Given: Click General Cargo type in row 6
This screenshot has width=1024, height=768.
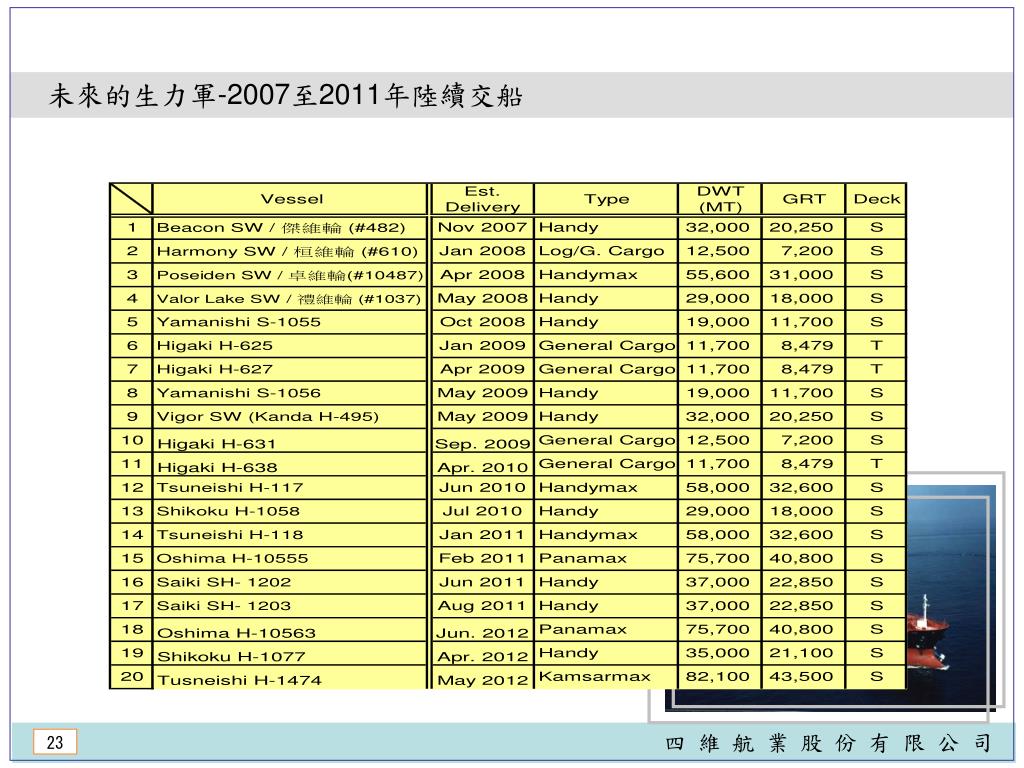Looking at the screenshot, I should (606, 345).
